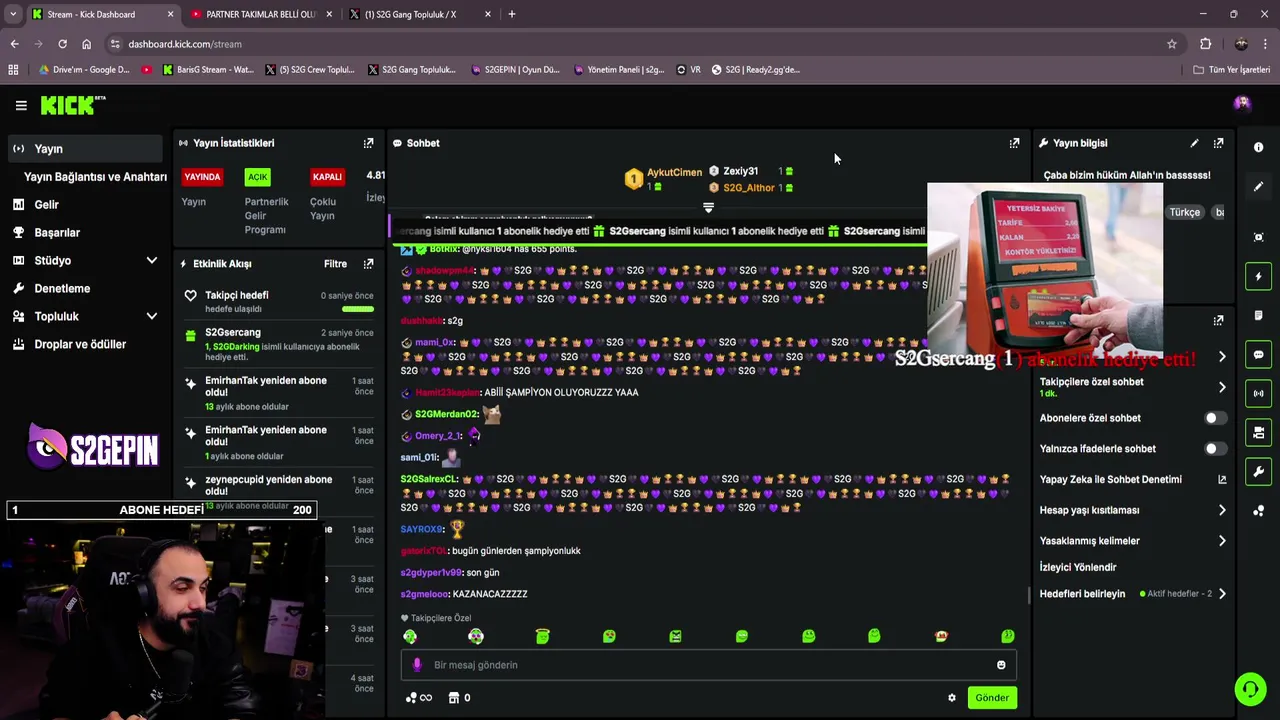Click the three-dots points icon in the right rail
Image resolution: width=1280 pixels, height=720 pixels.
[1258, 511]
